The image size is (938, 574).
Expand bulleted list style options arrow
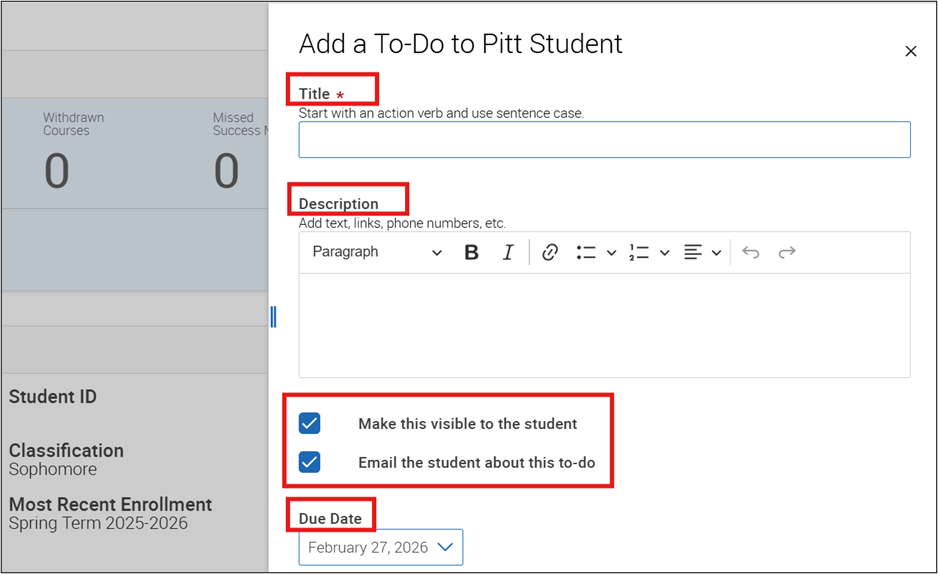[611, 253]
